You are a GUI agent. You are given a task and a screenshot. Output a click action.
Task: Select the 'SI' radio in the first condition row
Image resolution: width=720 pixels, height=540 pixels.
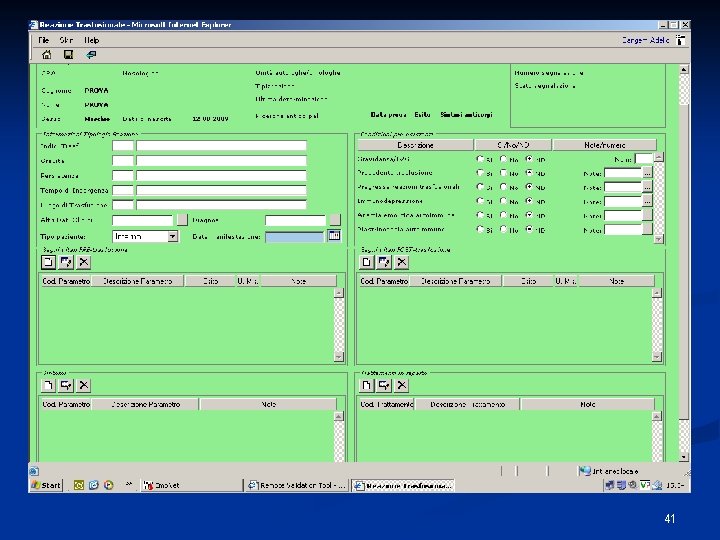point(480,159)
